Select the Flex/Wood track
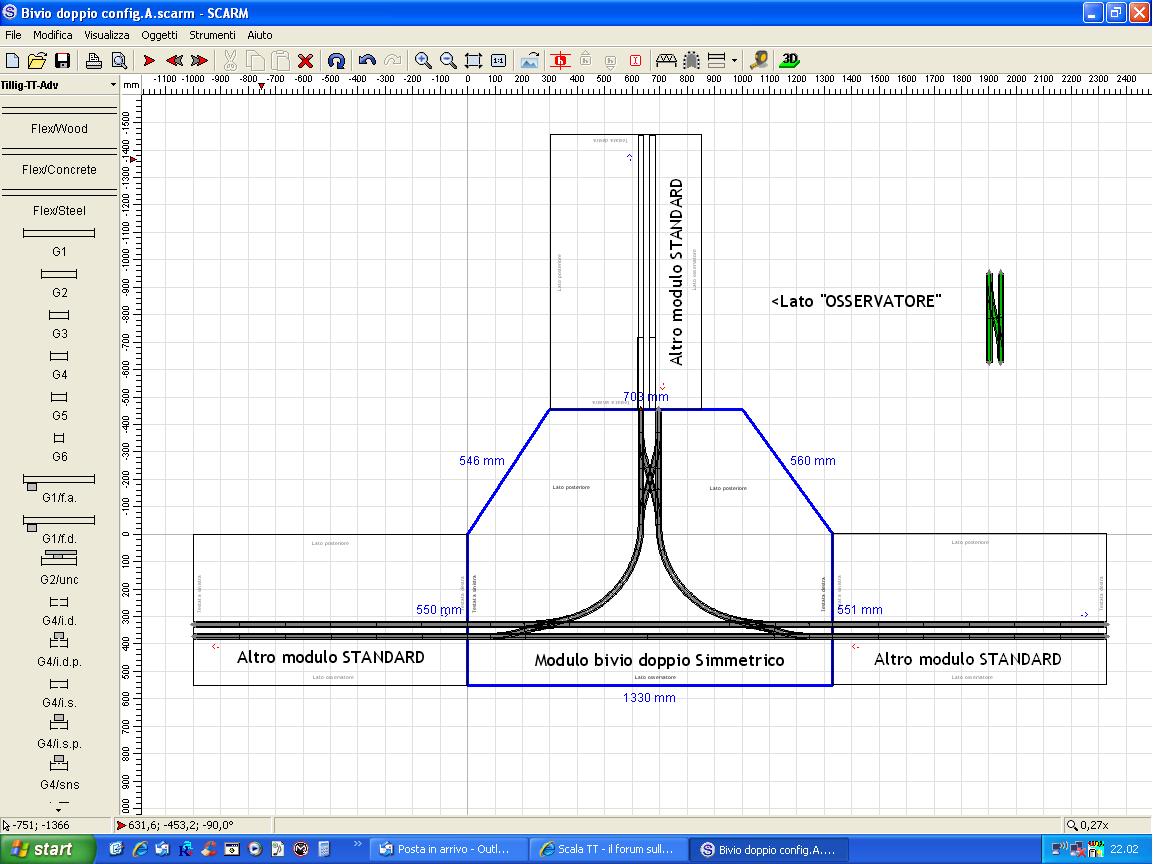The image size is (1156, 864). pos(59,119)
